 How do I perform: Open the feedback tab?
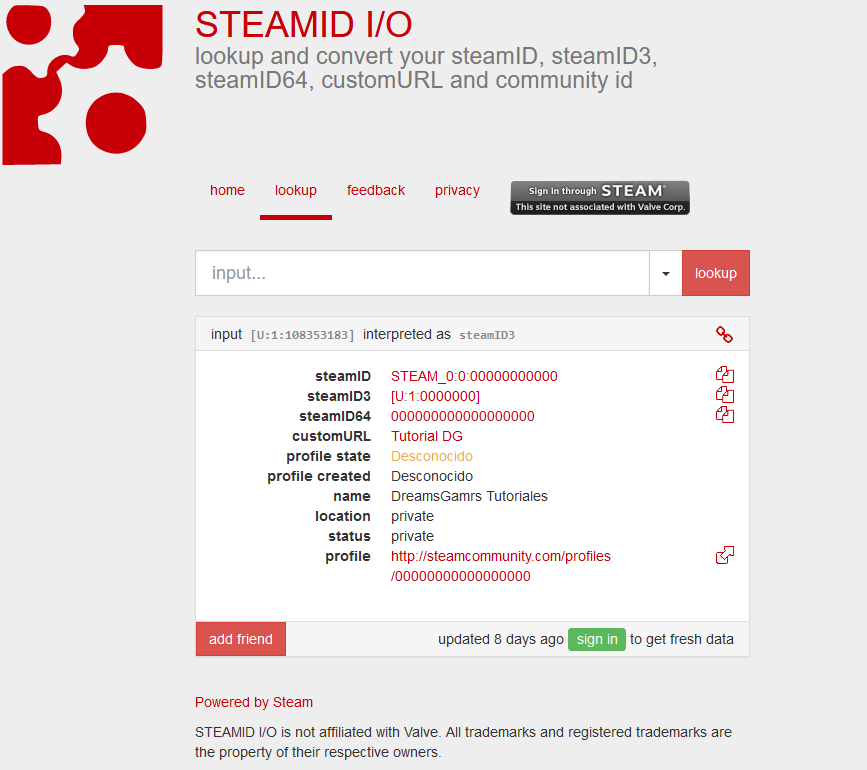376,190
